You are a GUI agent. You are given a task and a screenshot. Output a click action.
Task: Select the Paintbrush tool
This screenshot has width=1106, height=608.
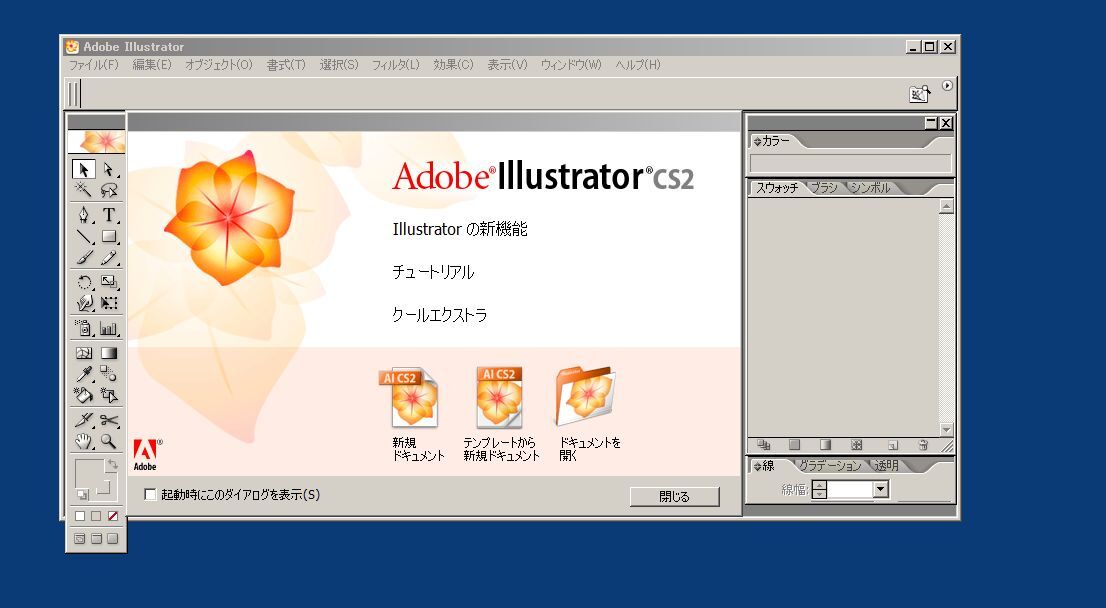tap(83, 257)
